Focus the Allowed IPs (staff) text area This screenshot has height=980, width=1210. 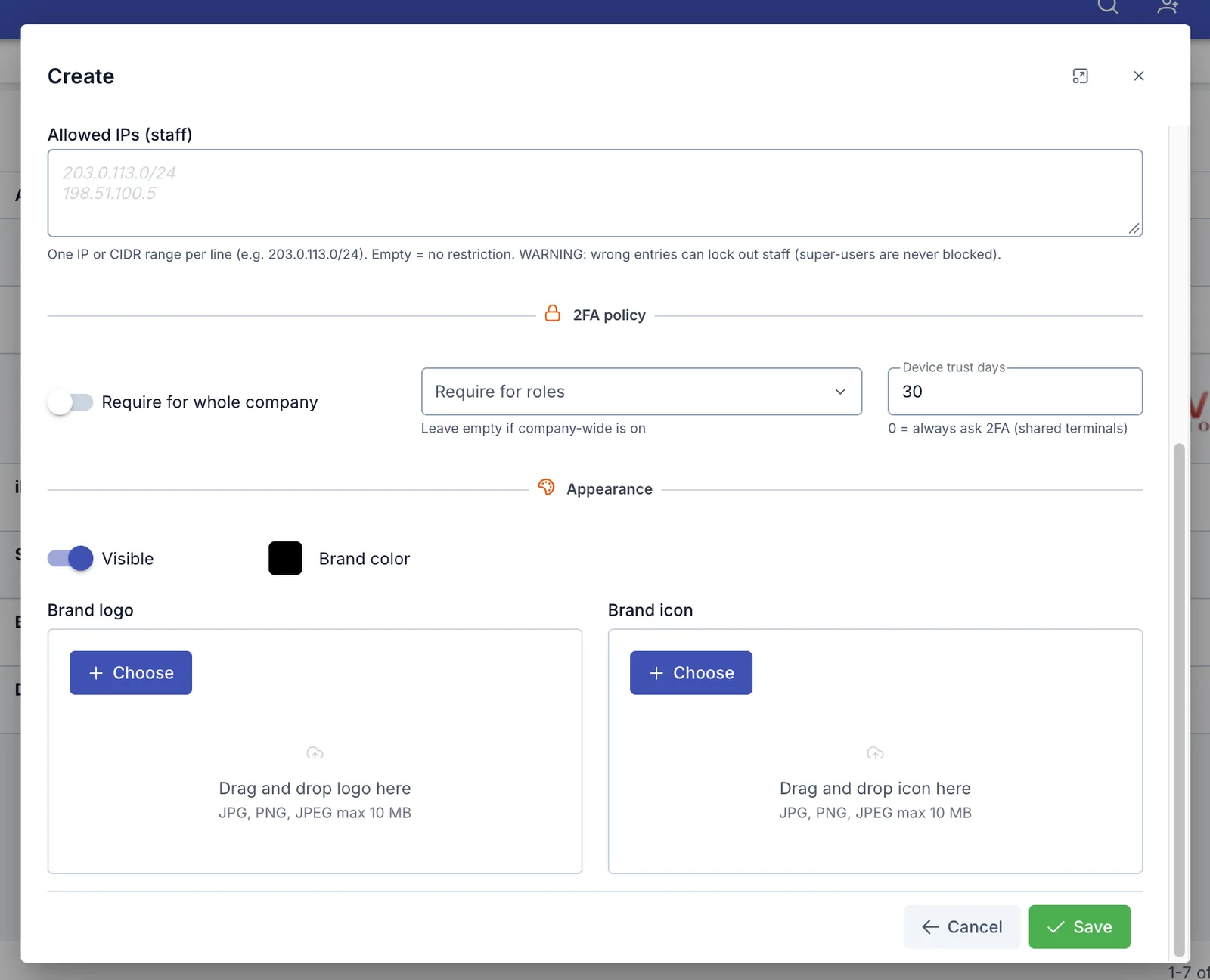(595, 194)
